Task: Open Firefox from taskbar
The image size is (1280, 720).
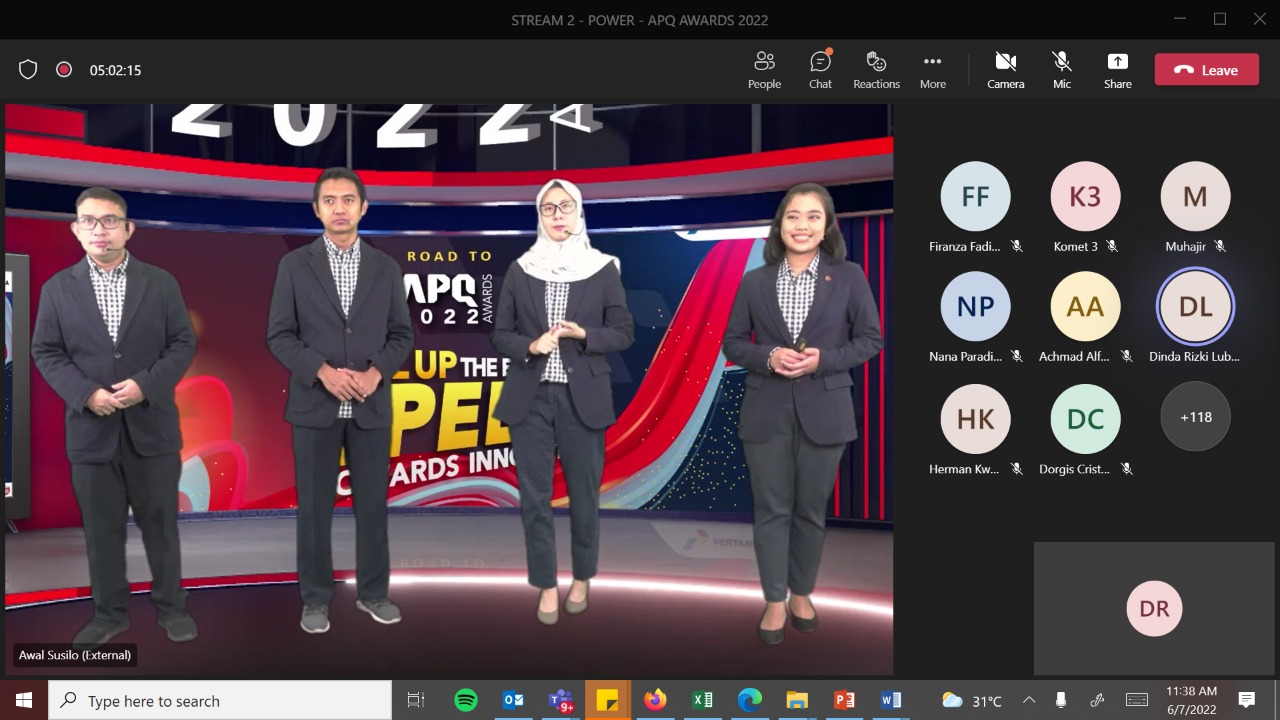Action: click(655, 700)
